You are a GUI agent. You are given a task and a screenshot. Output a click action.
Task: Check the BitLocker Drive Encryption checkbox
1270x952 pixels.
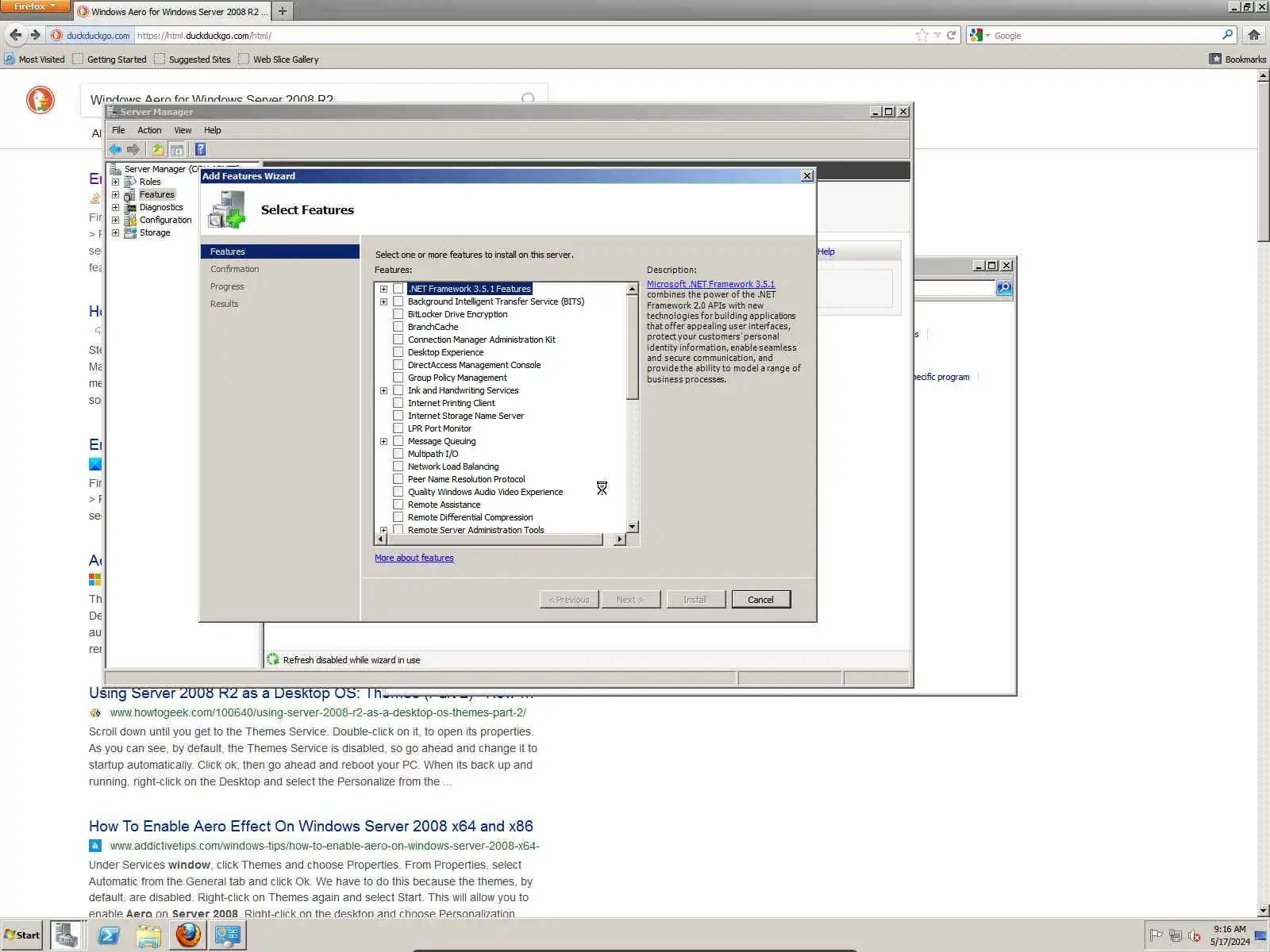pyautogui.click(x=398, y=314)
